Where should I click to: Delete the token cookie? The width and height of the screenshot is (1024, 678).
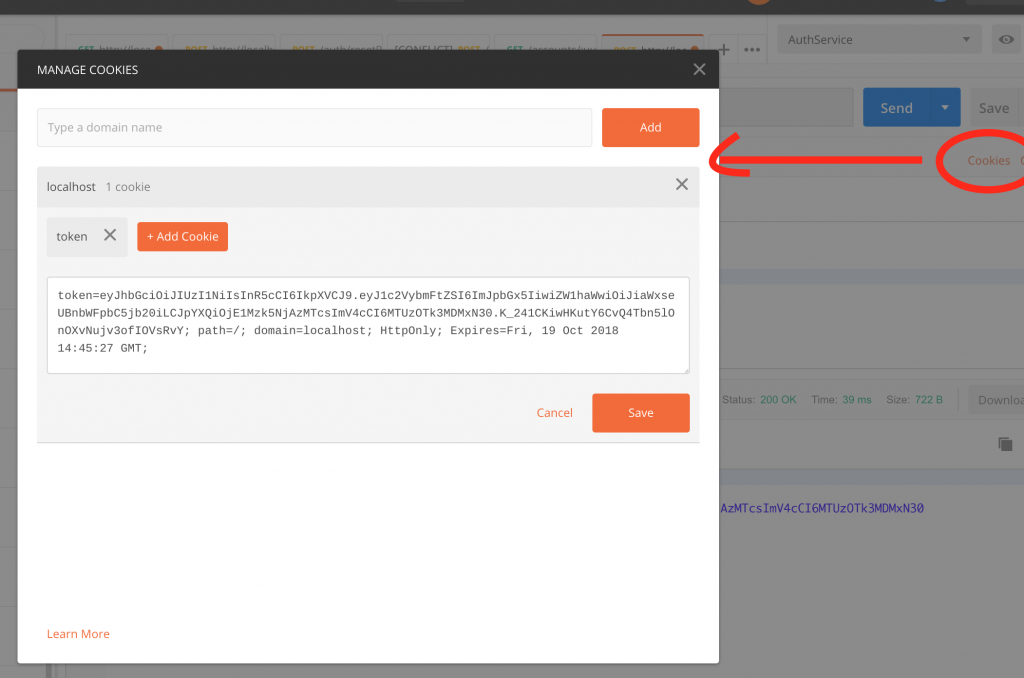tap(110, 235)
